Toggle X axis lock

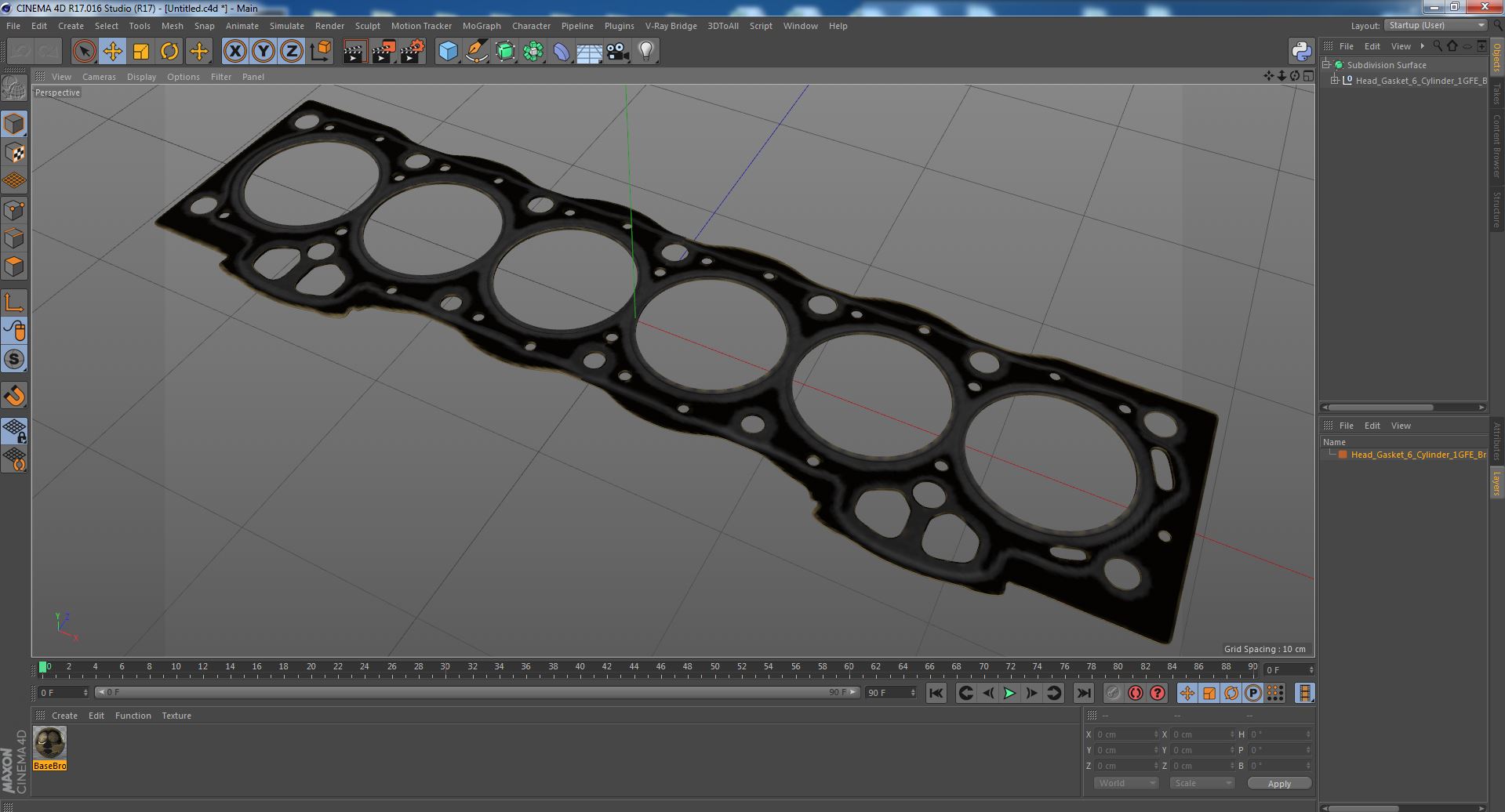[x=234, y=52]
